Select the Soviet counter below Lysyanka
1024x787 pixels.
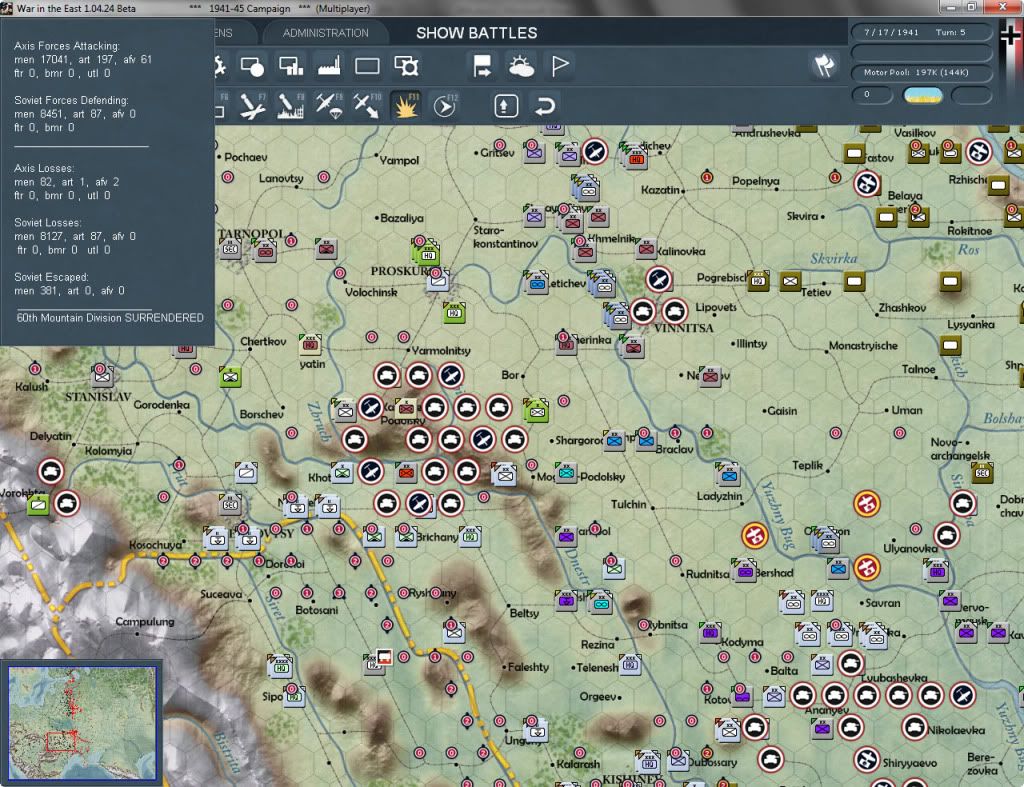(950, 344)
